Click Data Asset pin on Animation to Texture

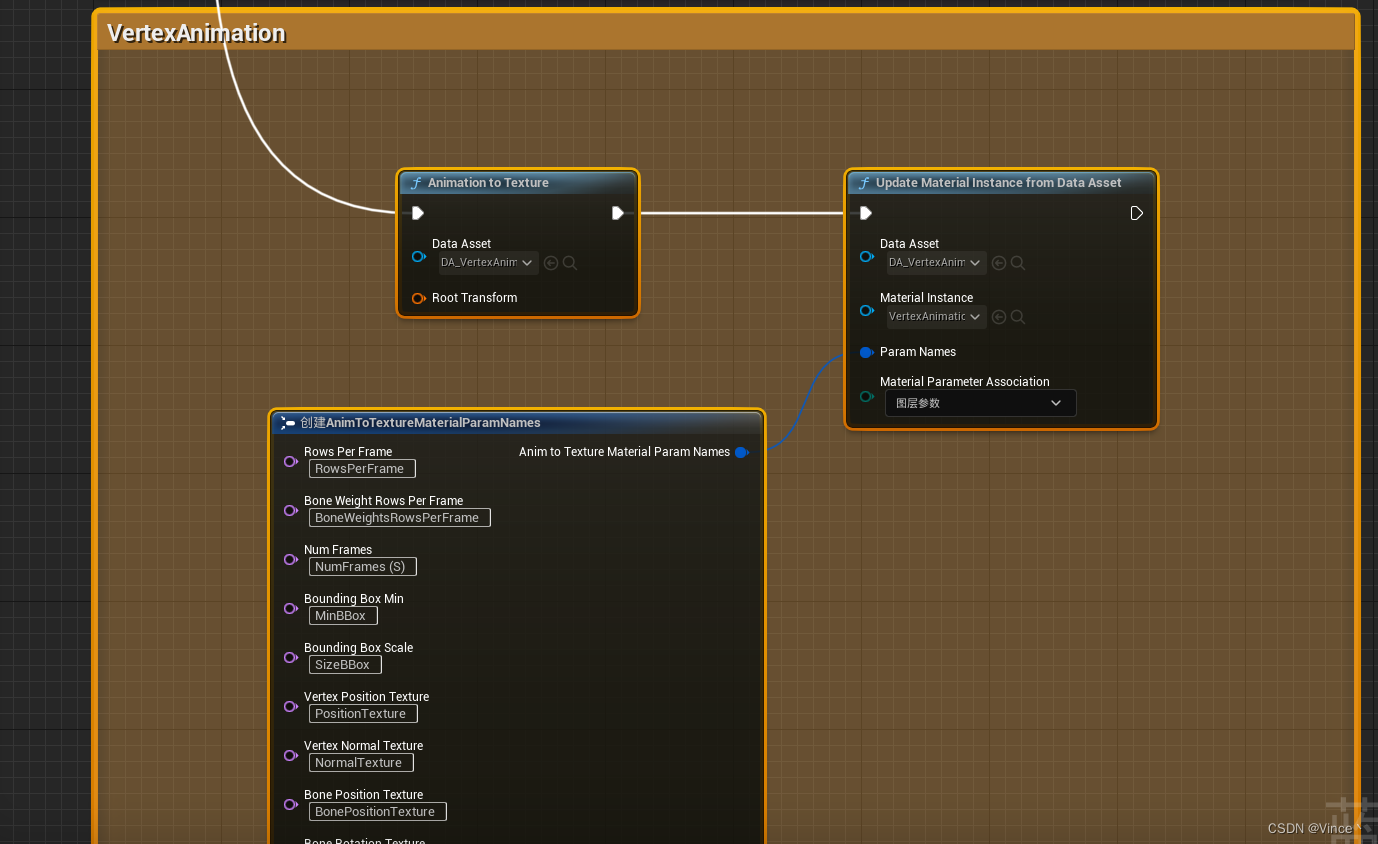point(419,257)
